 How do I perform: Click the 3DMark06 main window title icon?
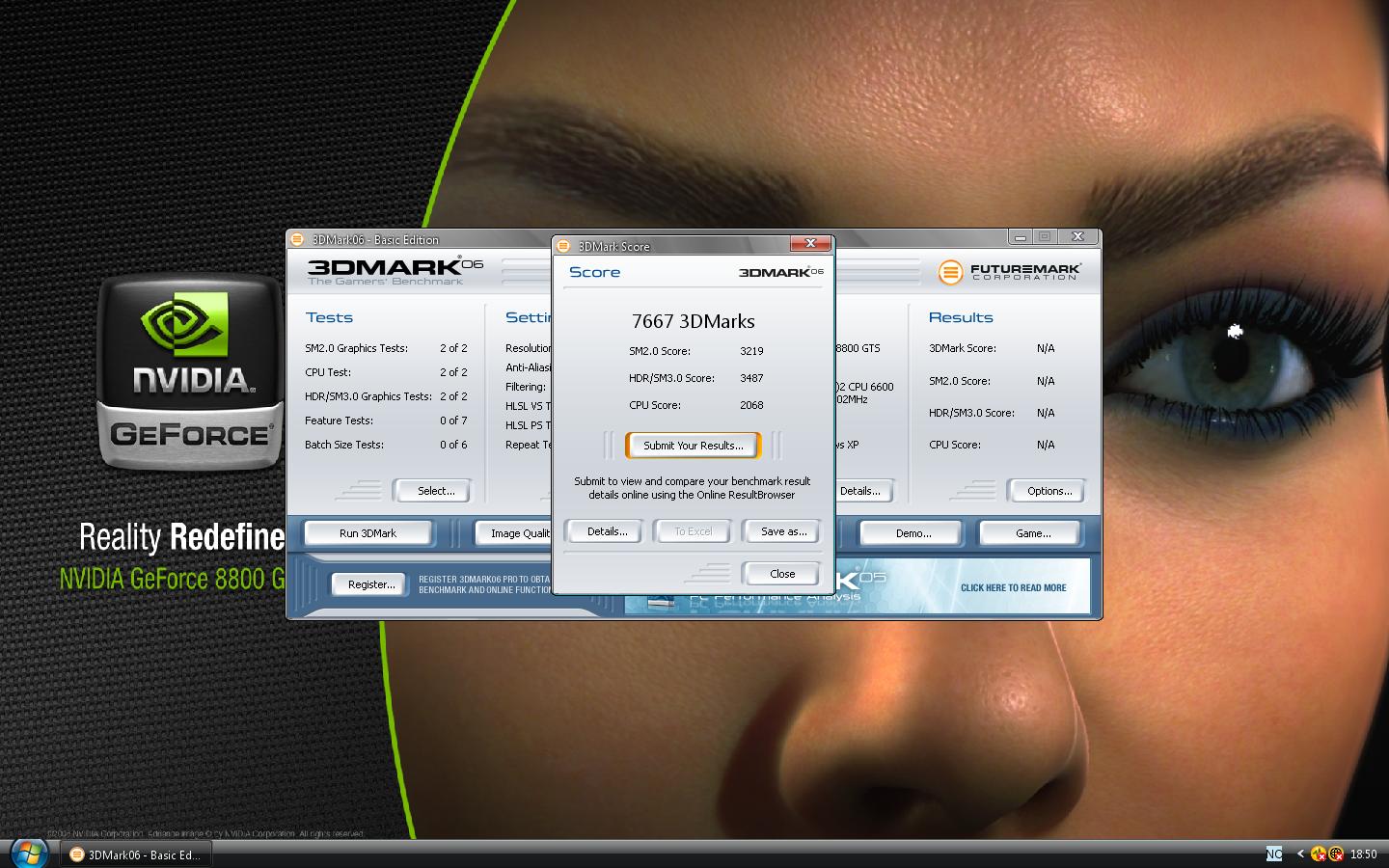coord(298,239)
